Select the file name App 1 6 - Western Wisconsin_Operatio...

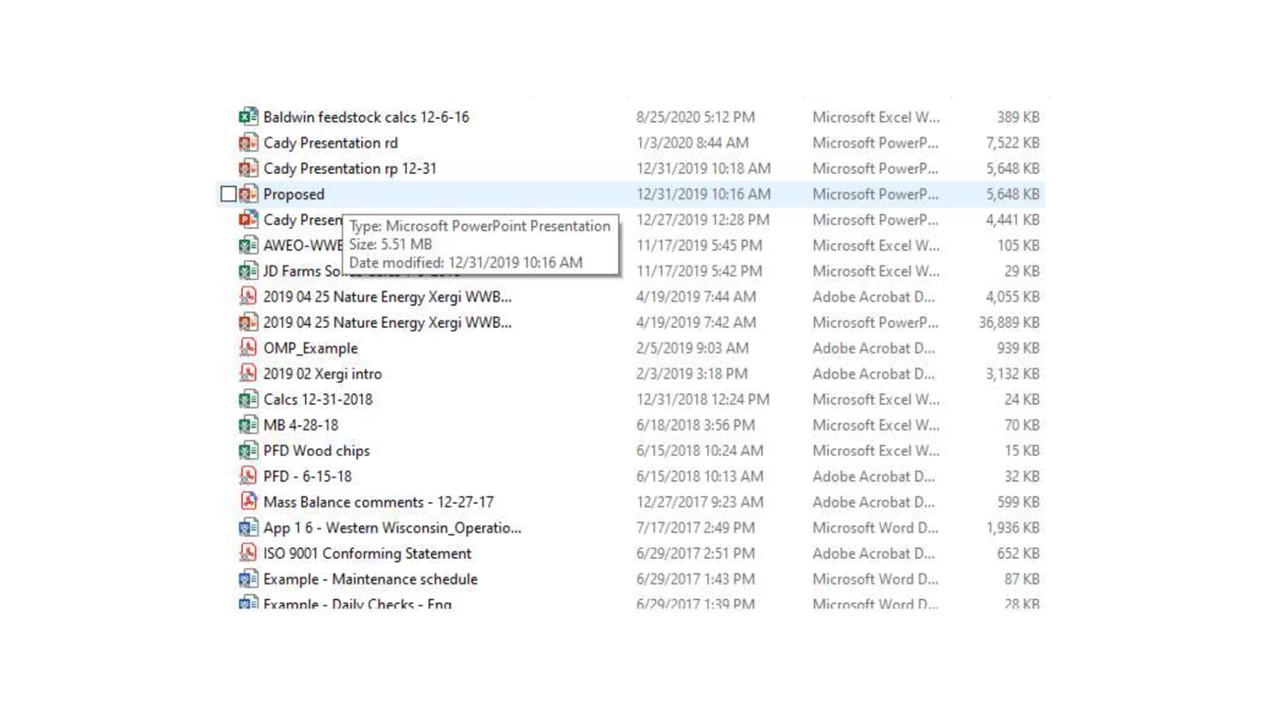[x=392, y=527]
